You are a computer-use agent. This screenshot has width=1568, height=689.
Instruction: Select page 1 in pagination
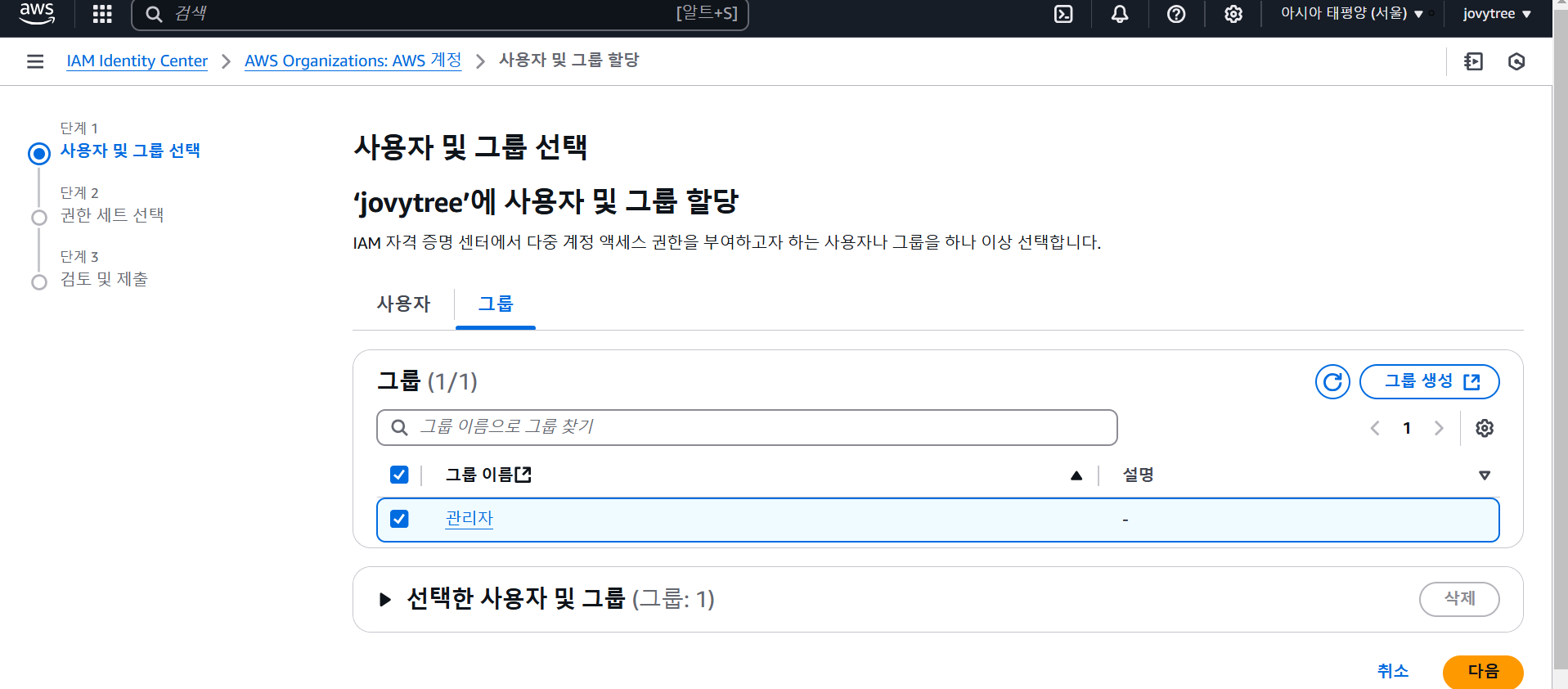[x=1407, y=428]
